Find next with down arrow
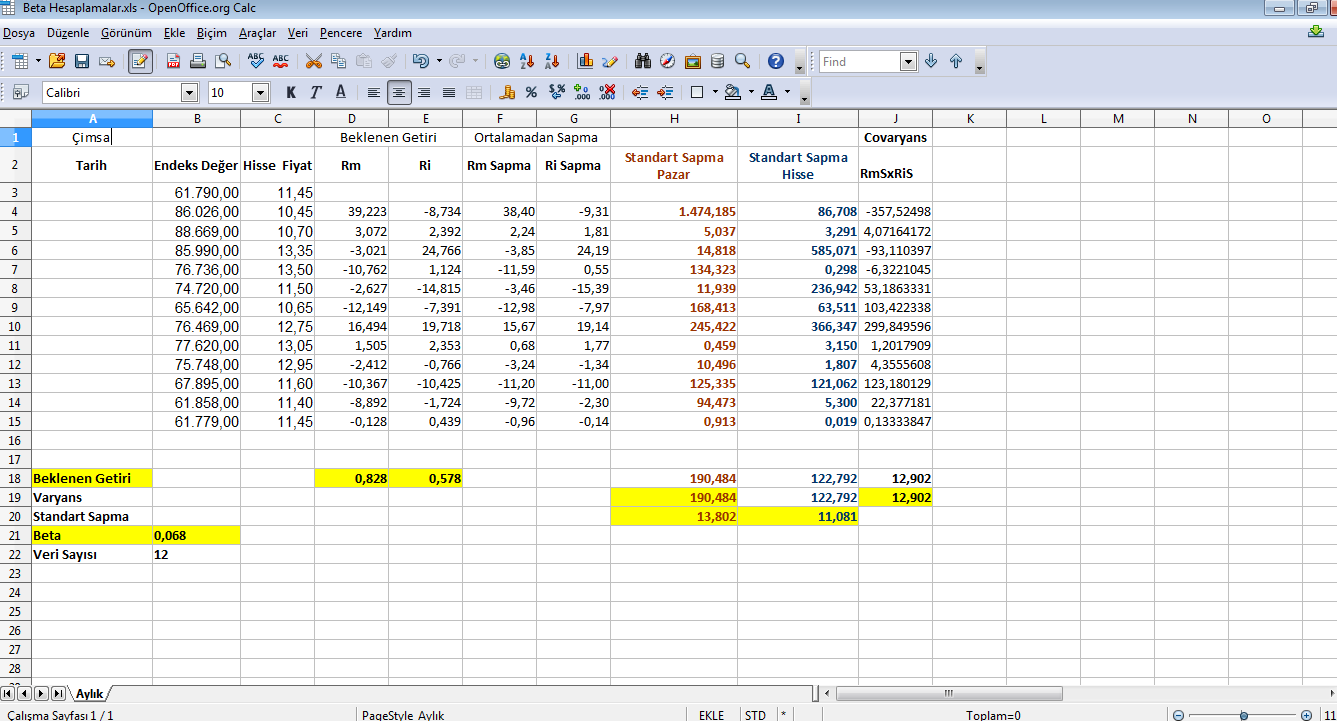This screenshot has height=721, width=1337. tap(931, 61)
